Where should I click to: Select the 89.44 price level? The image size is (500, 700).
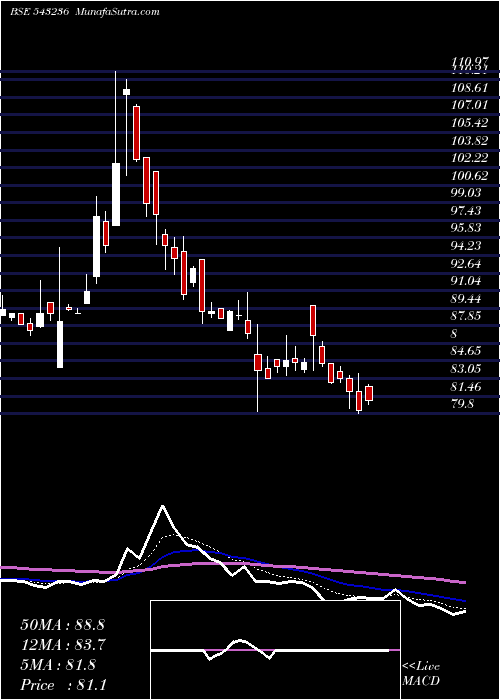tap(466, 298)
